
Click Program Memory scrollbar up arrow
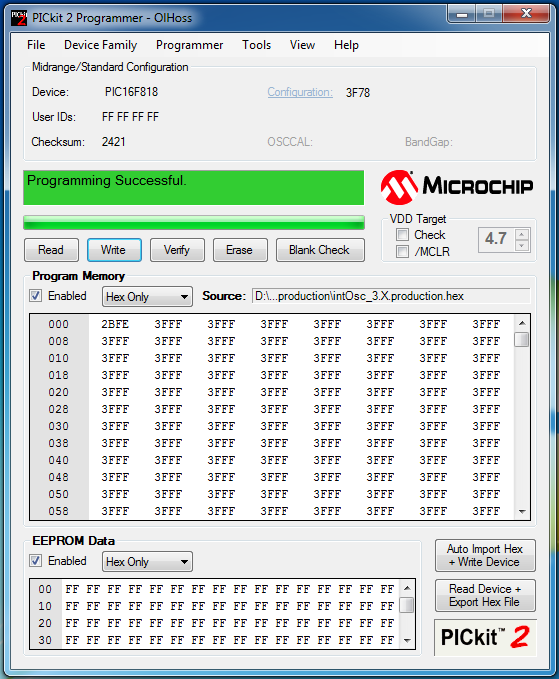[x=522, y=323]
